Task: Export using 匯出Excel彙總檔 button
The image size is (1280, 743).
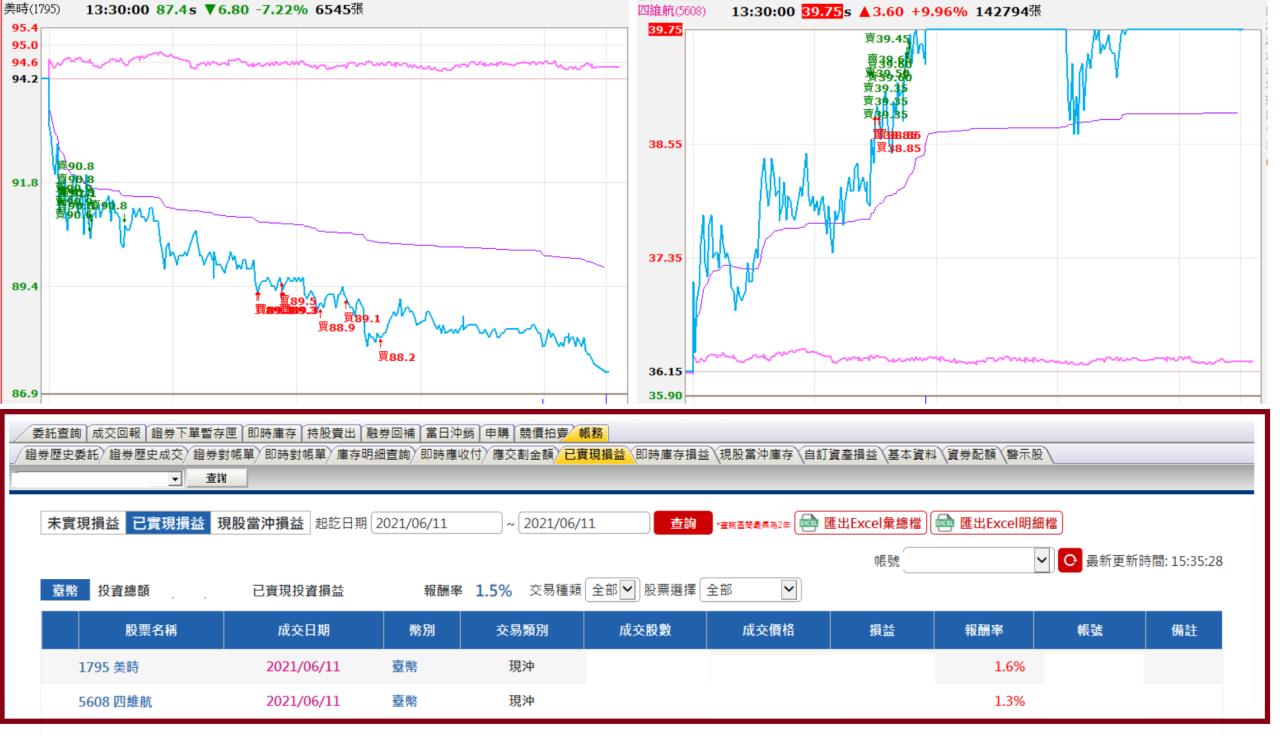Action: tap(860, 523)
